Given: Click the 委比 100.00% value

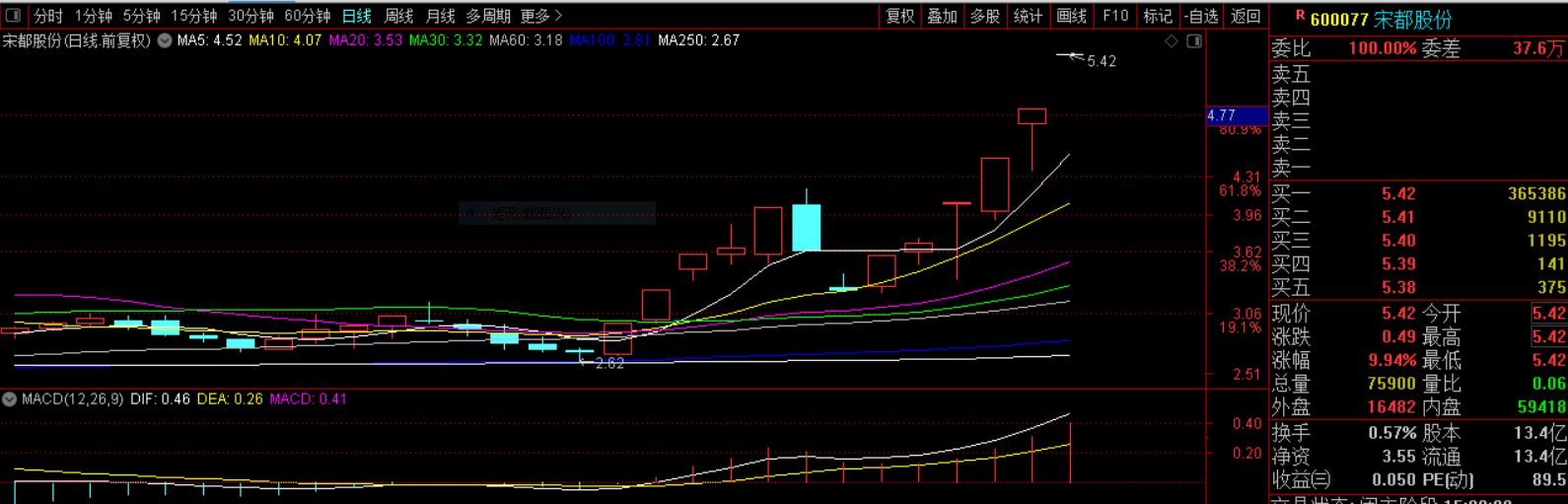Looking at the screenshot, I should [x=1383, y=48].
